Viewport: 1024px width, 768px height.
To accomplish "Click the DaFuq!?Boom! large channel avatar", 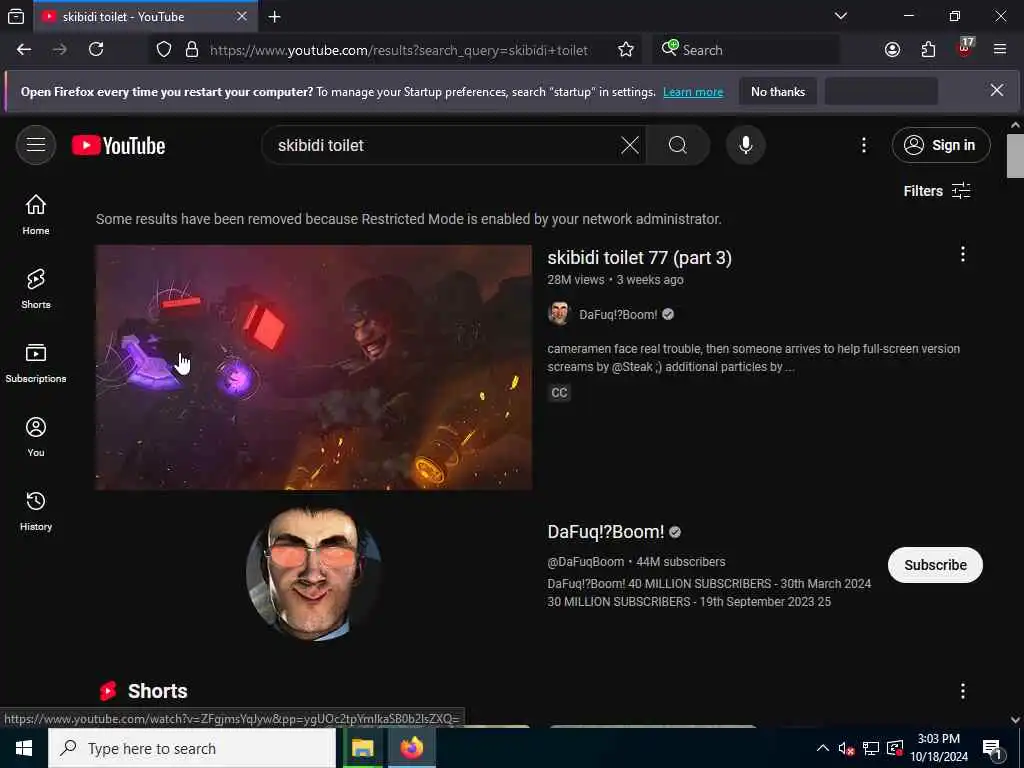I will point(313,573).
